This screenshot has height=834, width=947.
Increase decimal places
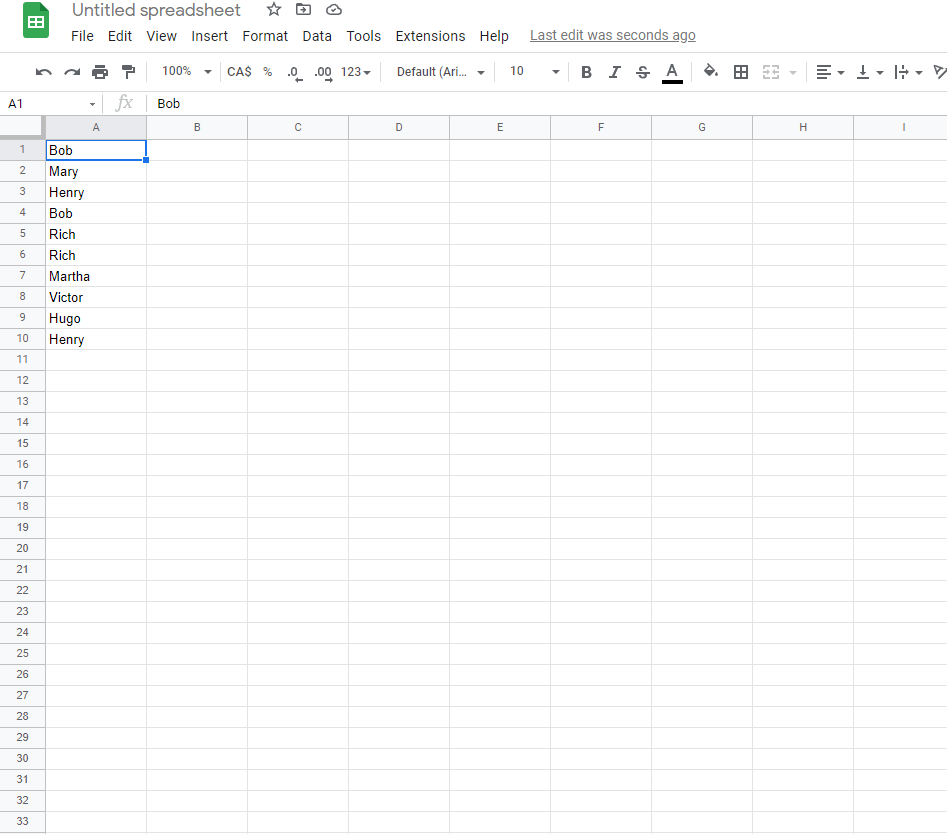point(322,71)
